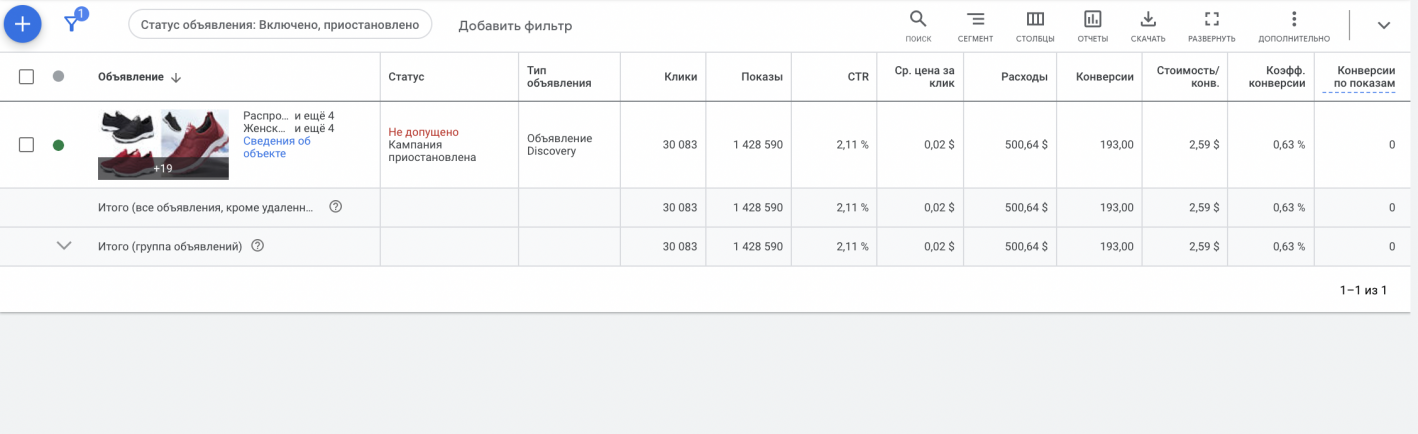Viewport: 1418px width, 434px height.
Task: Open the red sneakers ad thumbnail
Action: tap(195, 132)
